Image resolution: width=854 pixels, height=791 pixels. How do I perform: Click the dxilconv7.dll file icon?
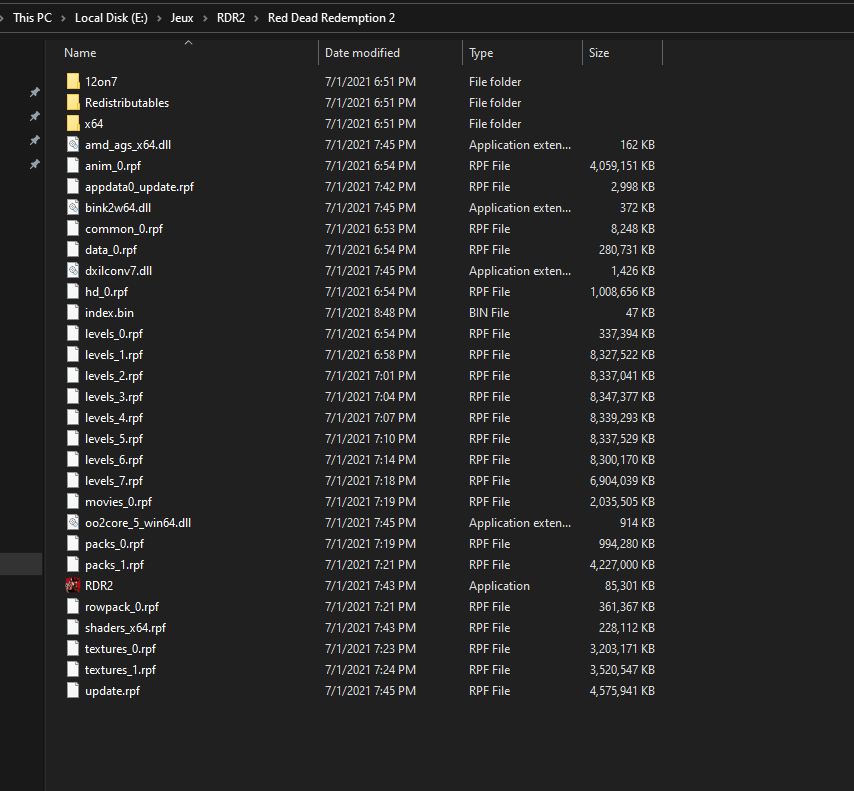(73, 271)
